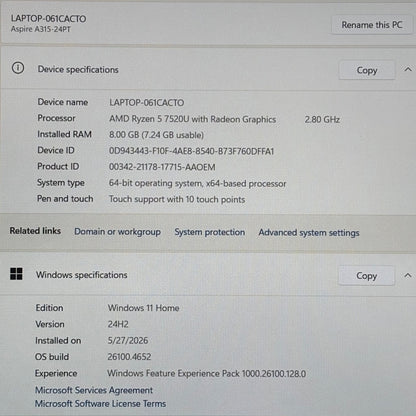The height and width of the screenshot is (416, 416).
Task: Click the Device specifications header row
Action: [x=208, y=69]
